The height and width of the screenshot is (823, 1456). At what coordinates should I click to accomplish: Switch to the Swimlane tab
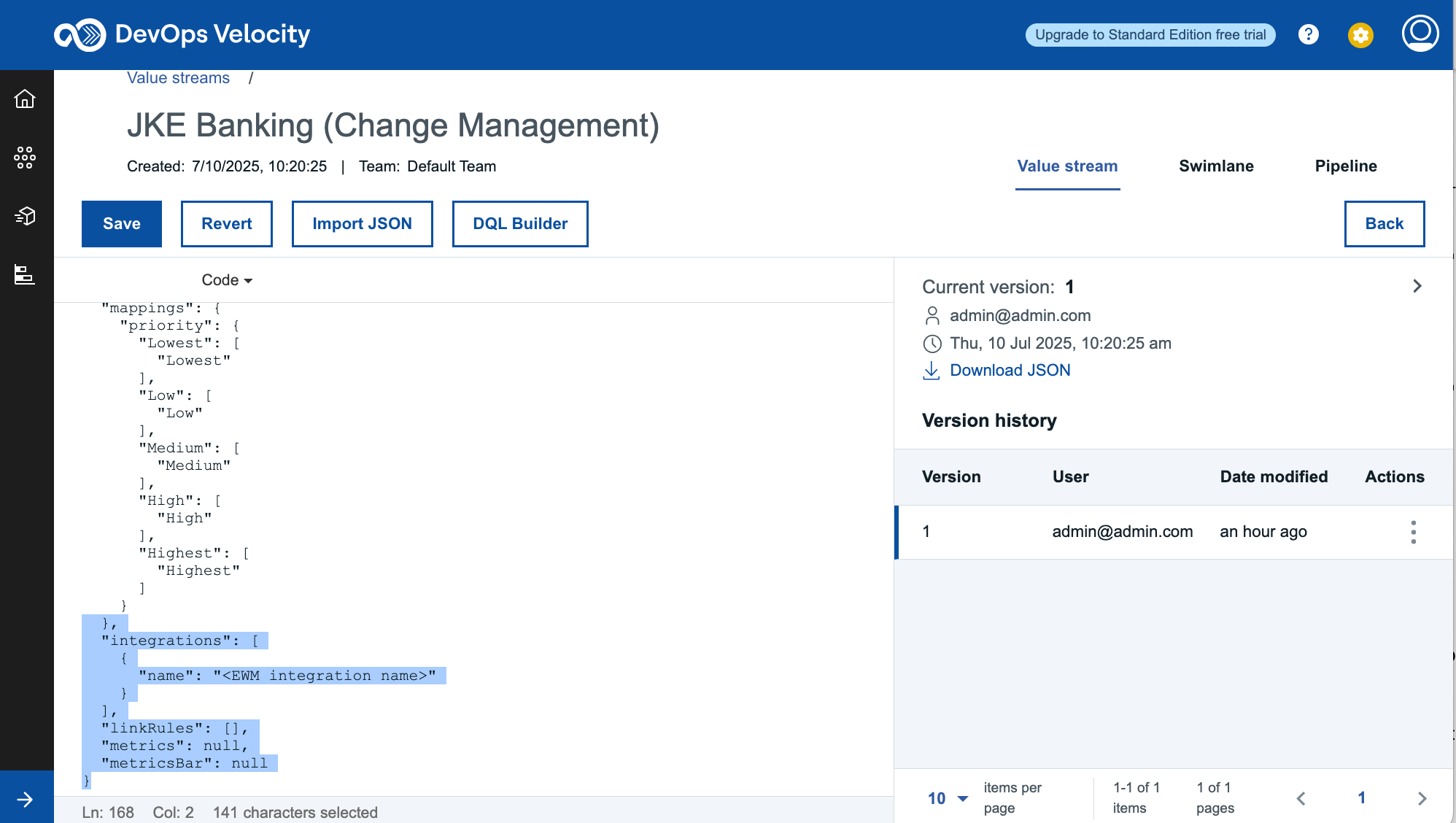[x=1216, y=166]
